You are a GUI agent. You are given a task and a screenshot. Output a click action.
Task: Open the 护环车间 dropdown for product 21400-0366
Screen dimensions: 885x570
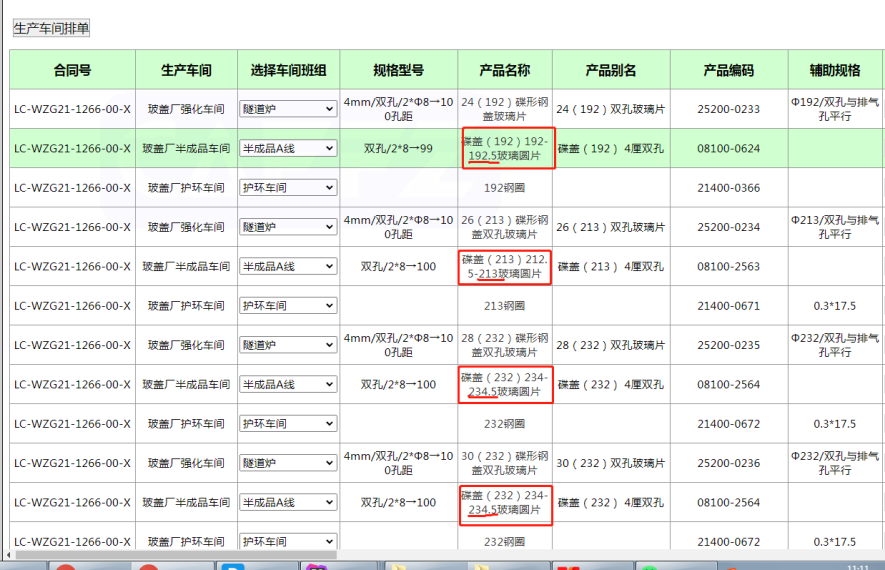pos(288,188)
